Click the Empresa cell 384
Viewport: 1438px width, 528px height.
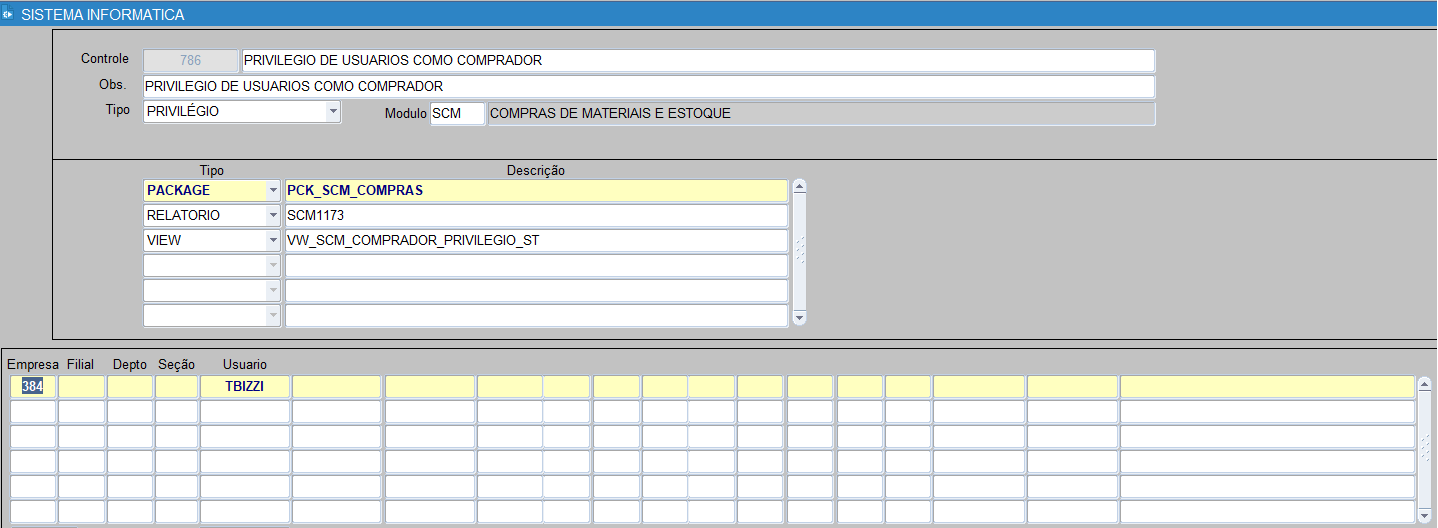33,387
